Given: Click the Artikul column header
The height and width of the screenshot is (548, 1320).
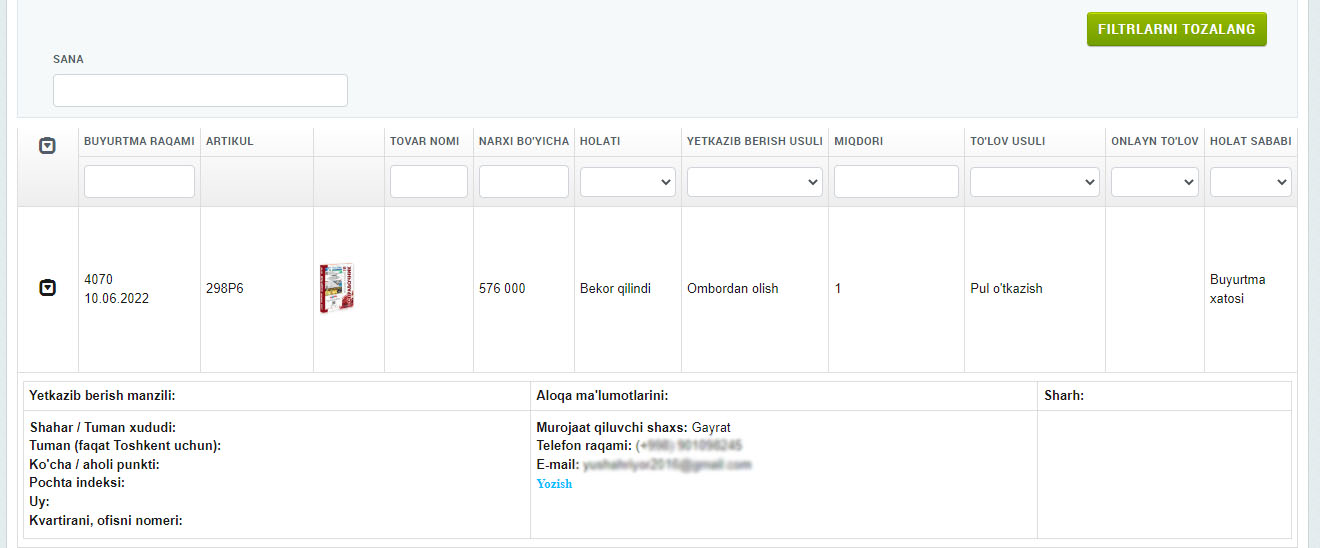Looking at the screenshot, I should tap(230, 141).
